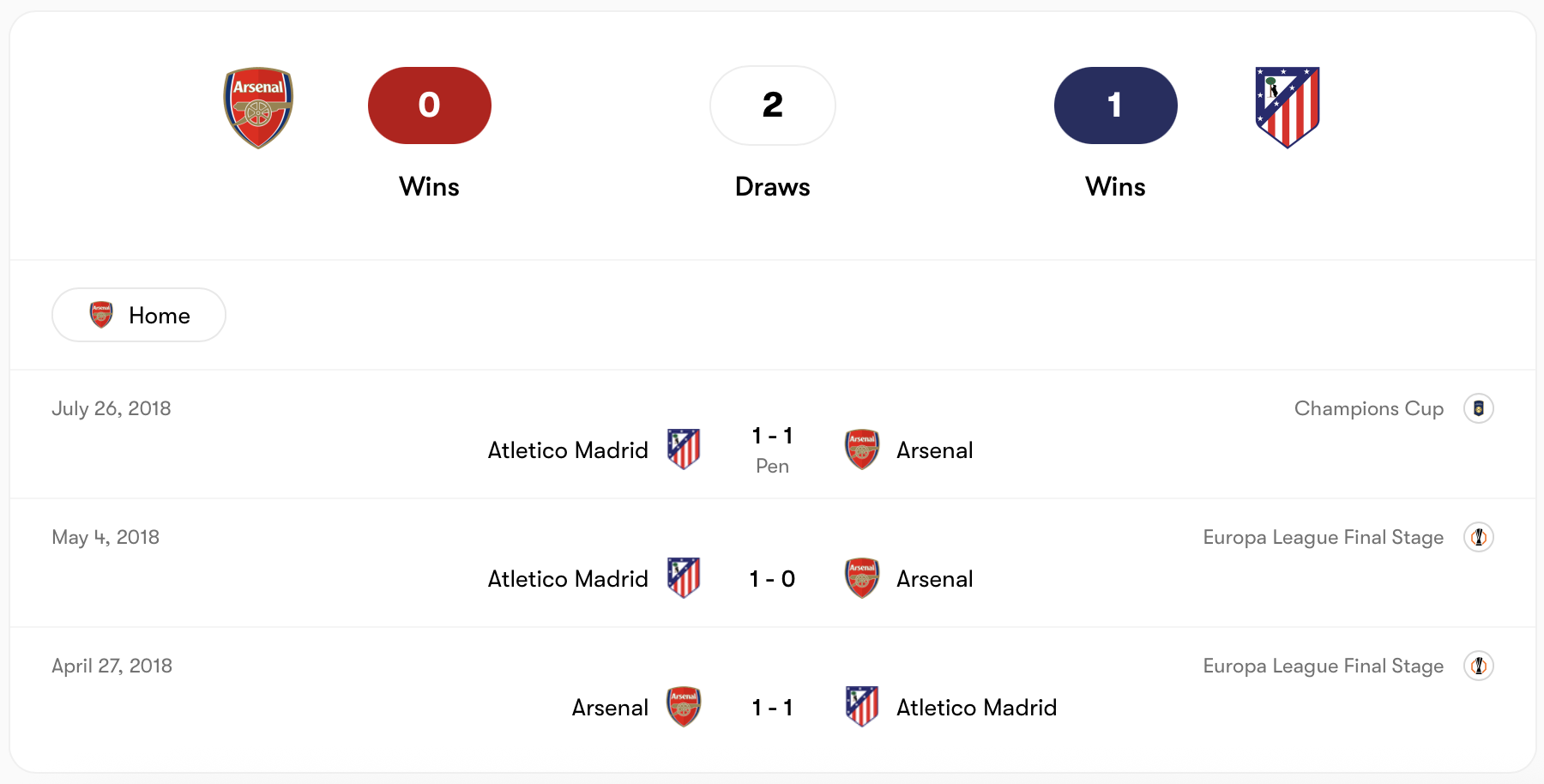The height and width of the screenshot is (784, 1544).
Task: Click Europa League Final Stage label, May 4
Action: (x=1323, y=538)
